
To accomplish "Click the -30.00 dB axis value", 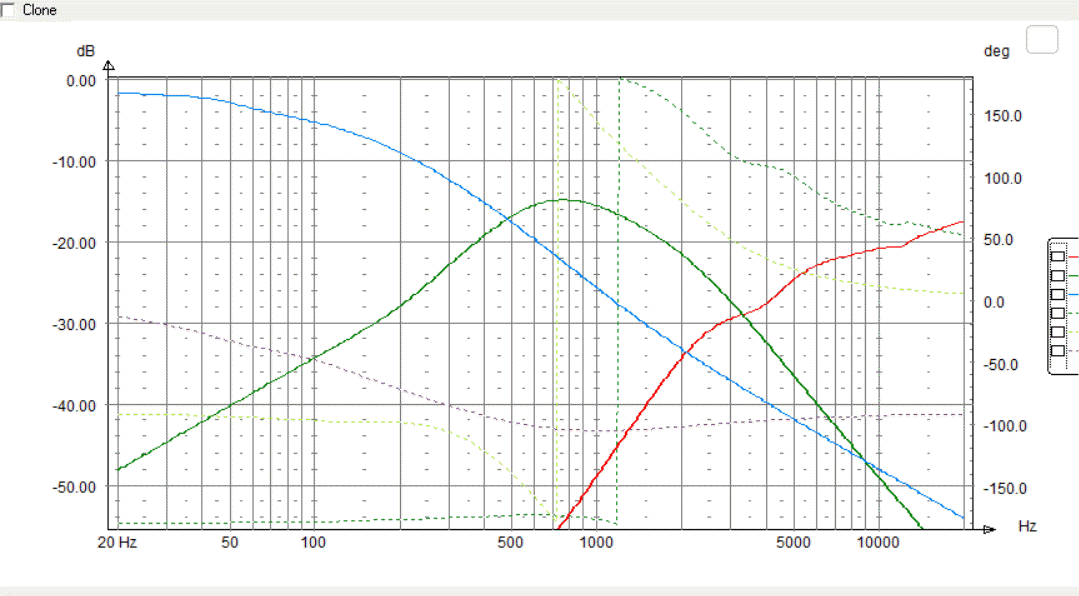I will [x=74, y=325].
